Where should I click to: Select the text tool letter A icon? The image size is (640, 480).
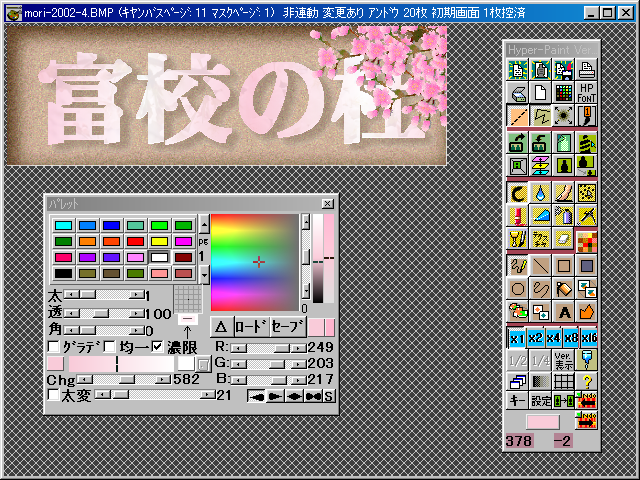point(564,312)
